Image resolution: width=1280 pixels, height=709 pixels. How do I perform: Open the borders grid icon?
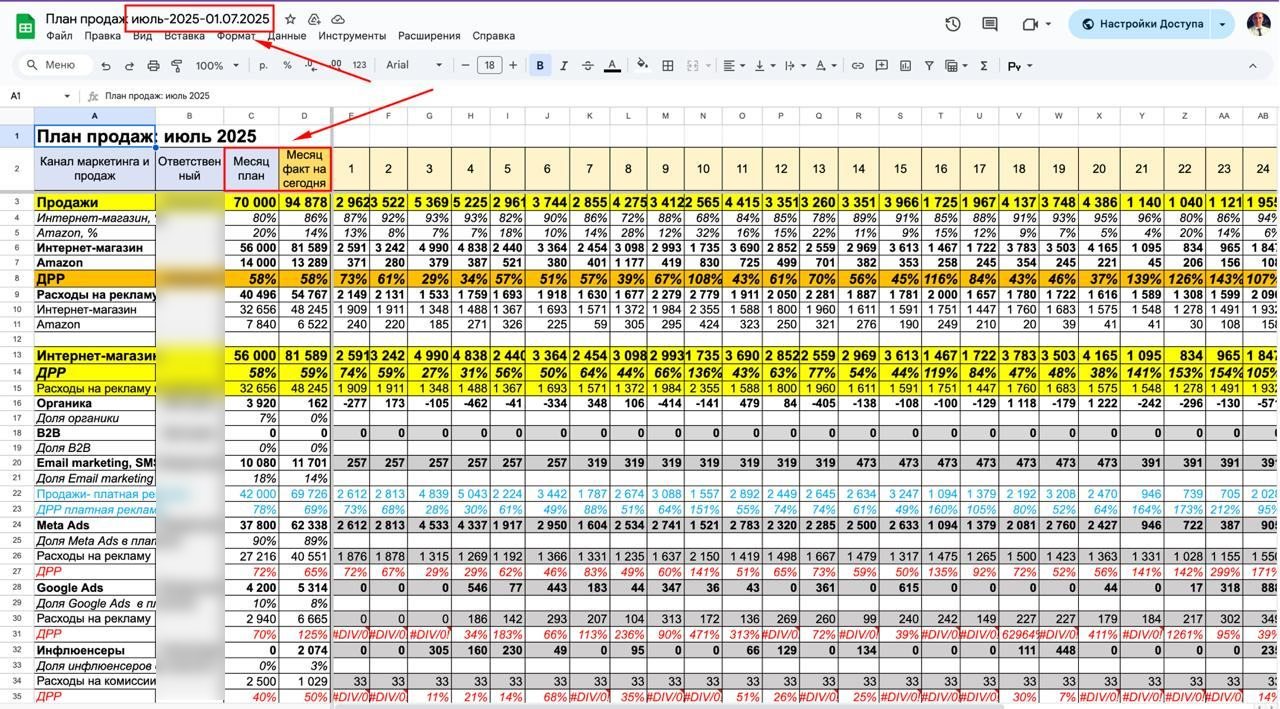click(x=667, y=66)
